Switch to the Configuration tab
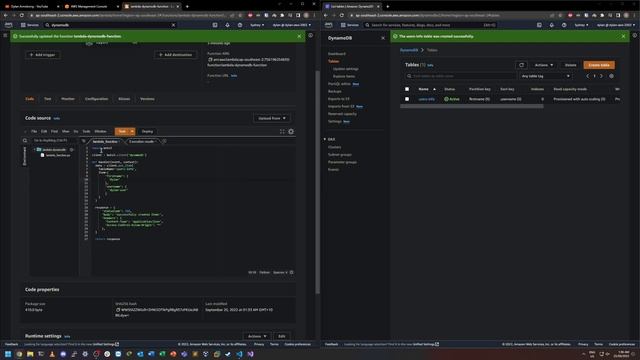 pos(97,99)
